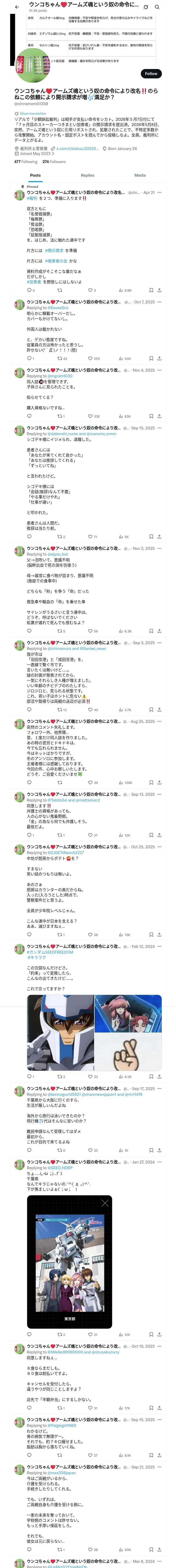Open more options on the Oct 7, 2025 post
This screenshot has height=1568, width=176.
pyautogui.click(x=159, y=302)
